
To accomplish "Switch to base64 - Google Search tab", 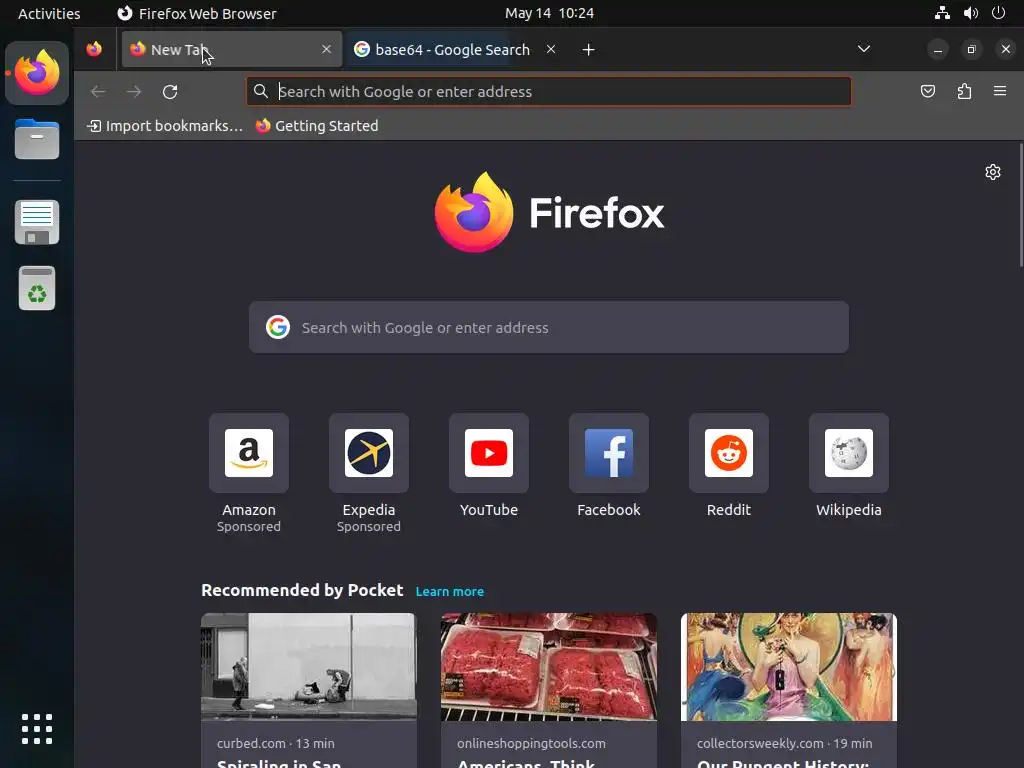I will (453, 49).
